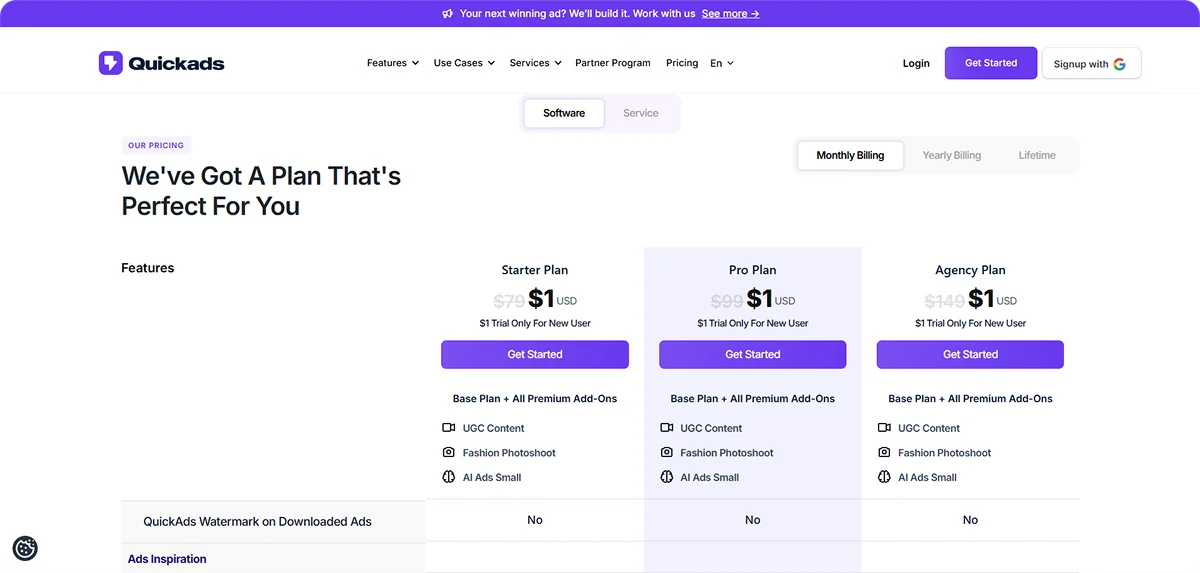Select Monthly Billing option
The height and width of the screenshot is (573, 1200).
pos(850,155)
